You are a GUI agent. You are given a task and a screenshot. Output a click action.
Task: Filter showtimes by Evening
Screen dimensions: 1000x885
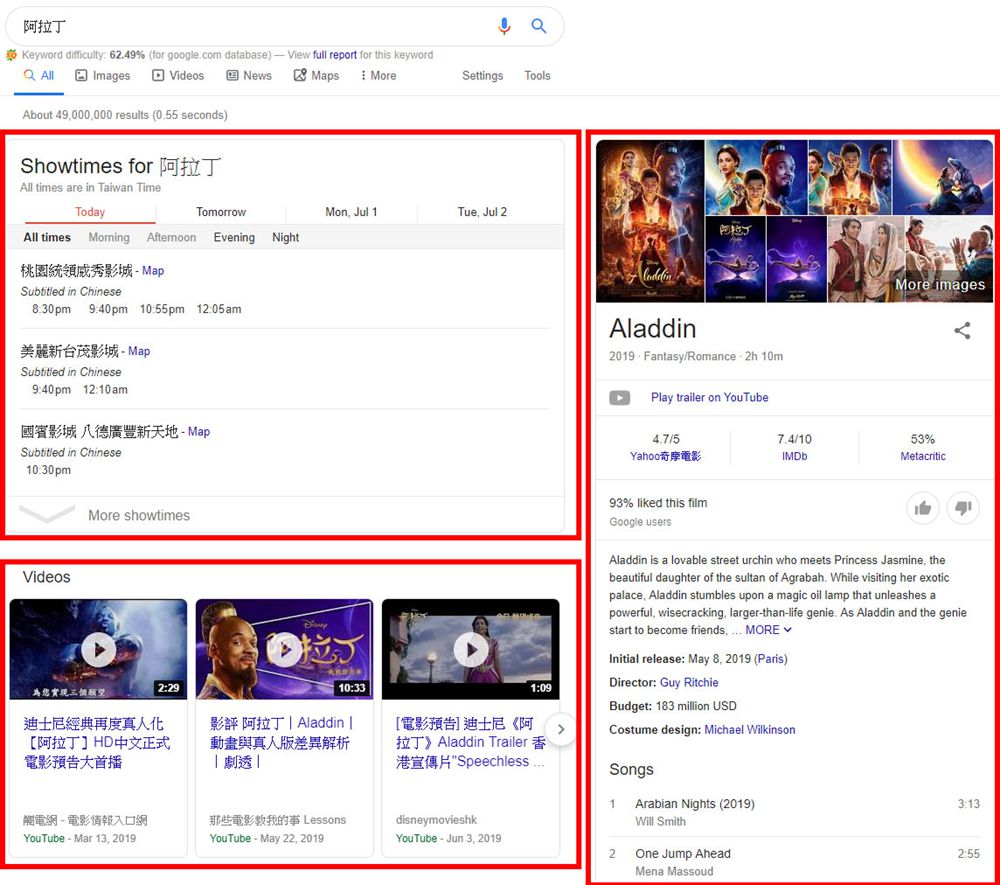tap(234, 238)
